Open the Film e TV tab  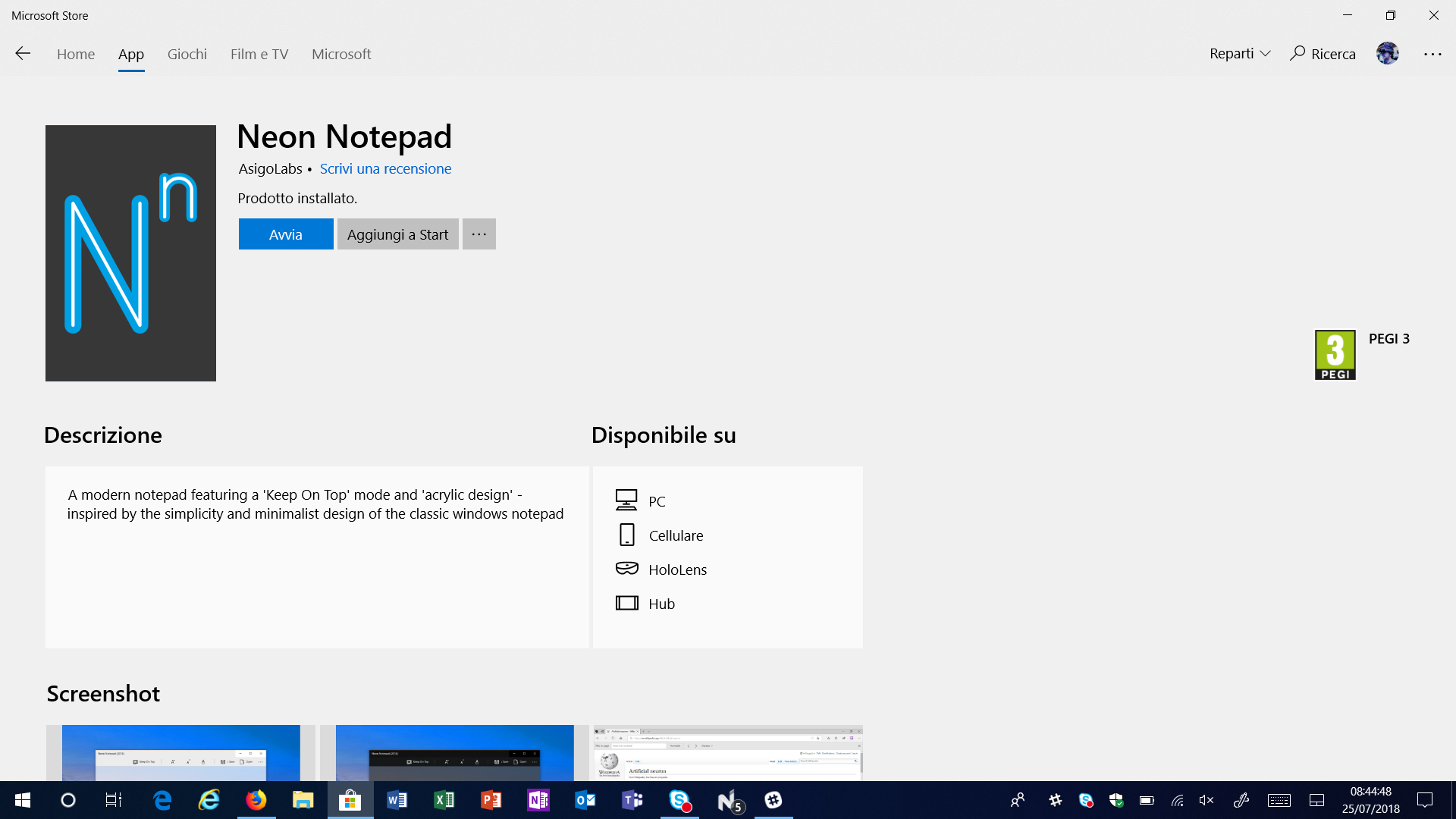tap(259, 54)
